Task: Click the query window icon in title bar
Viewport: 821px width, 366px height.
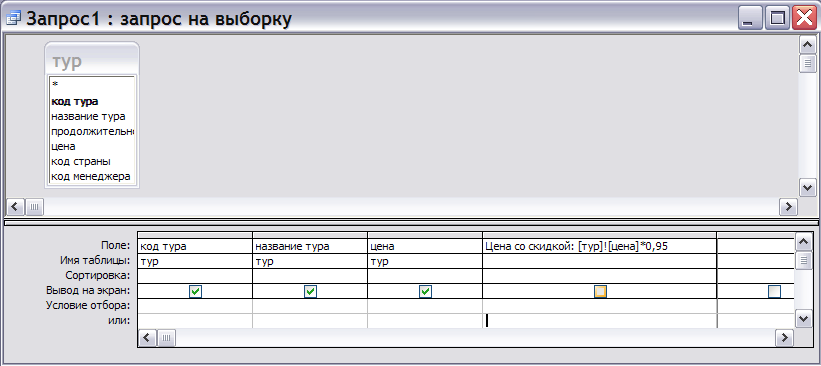Action: [13, 19]
